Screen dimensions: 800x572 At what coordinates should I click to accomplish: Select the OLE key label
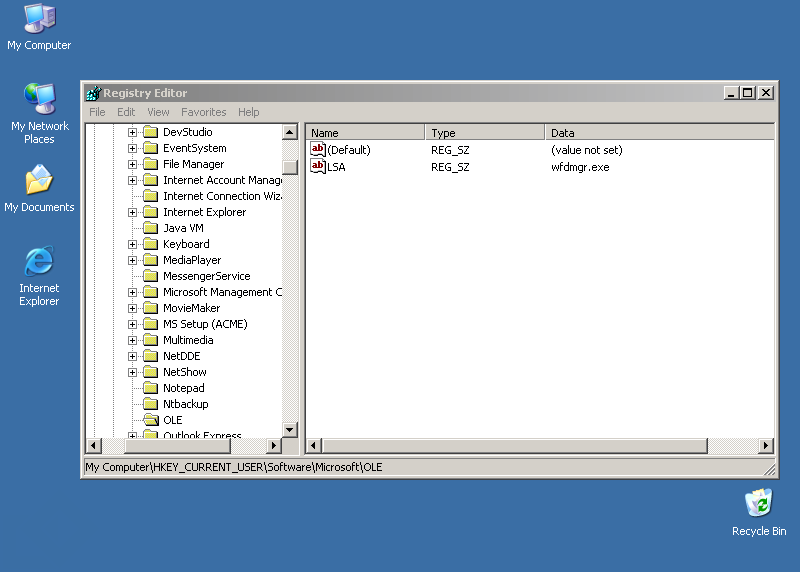172,420
